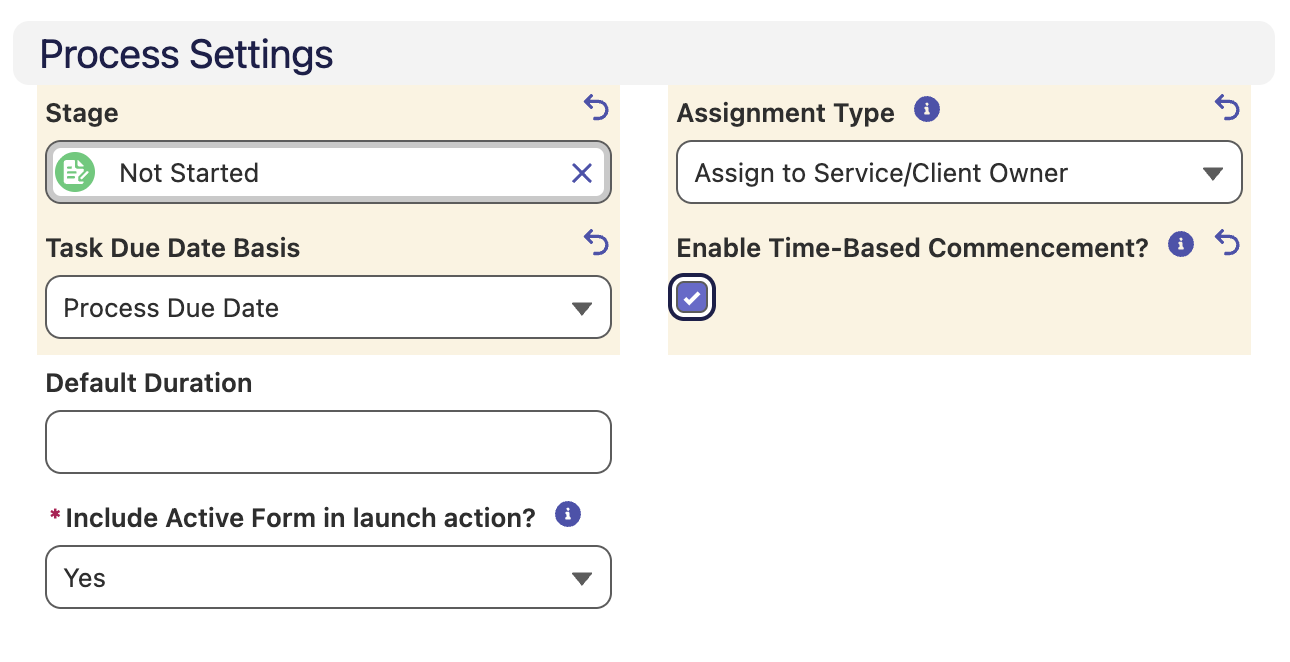Image resolution: width=1290 pixels, height=662 pixels.
Task: Uncheck Enable Time-Based Commencement checkbox
Action: click(x=692, y=298)
